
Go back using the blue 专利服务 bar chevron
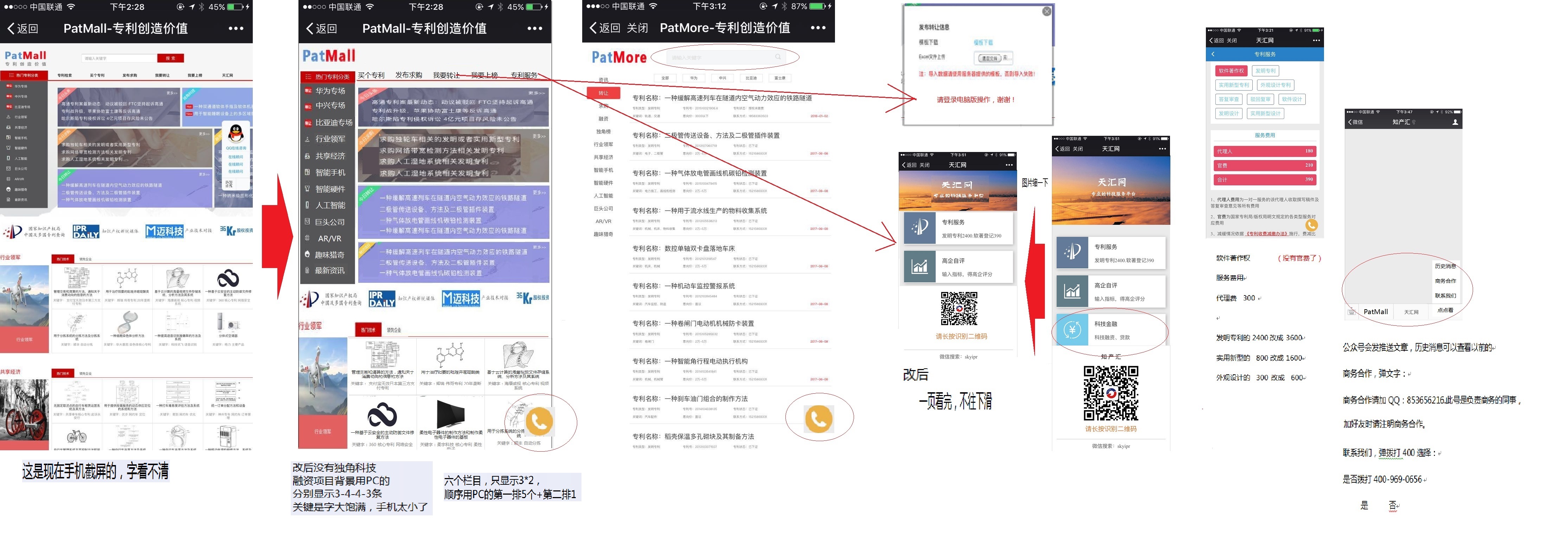tap(1213, 54)
